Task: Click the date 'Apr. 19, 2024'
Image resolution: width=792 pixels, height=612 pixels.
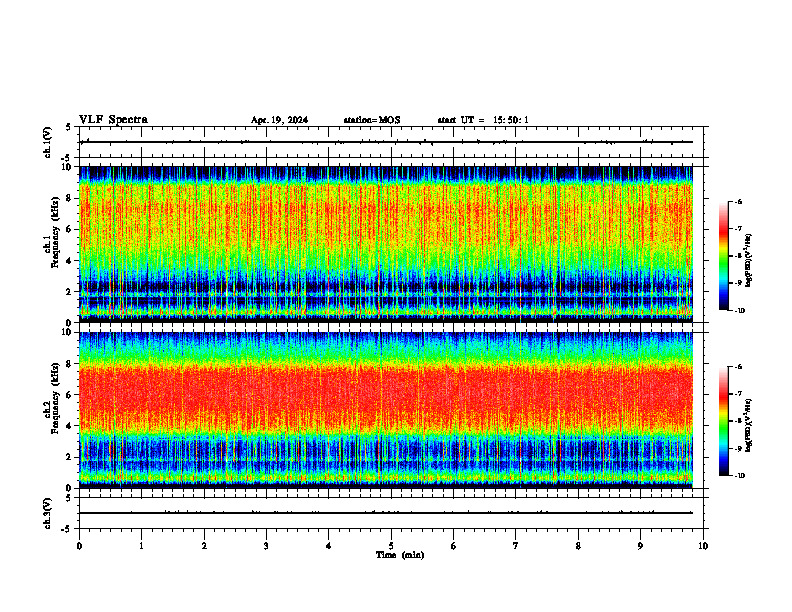Action: [x=279, y=120]
